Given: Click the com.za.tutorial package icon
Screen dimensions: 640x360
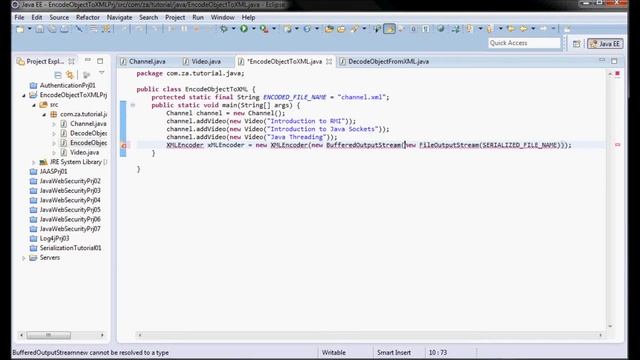Looking at the screenshot, I should pyautogui.click(x=53, y=114).
